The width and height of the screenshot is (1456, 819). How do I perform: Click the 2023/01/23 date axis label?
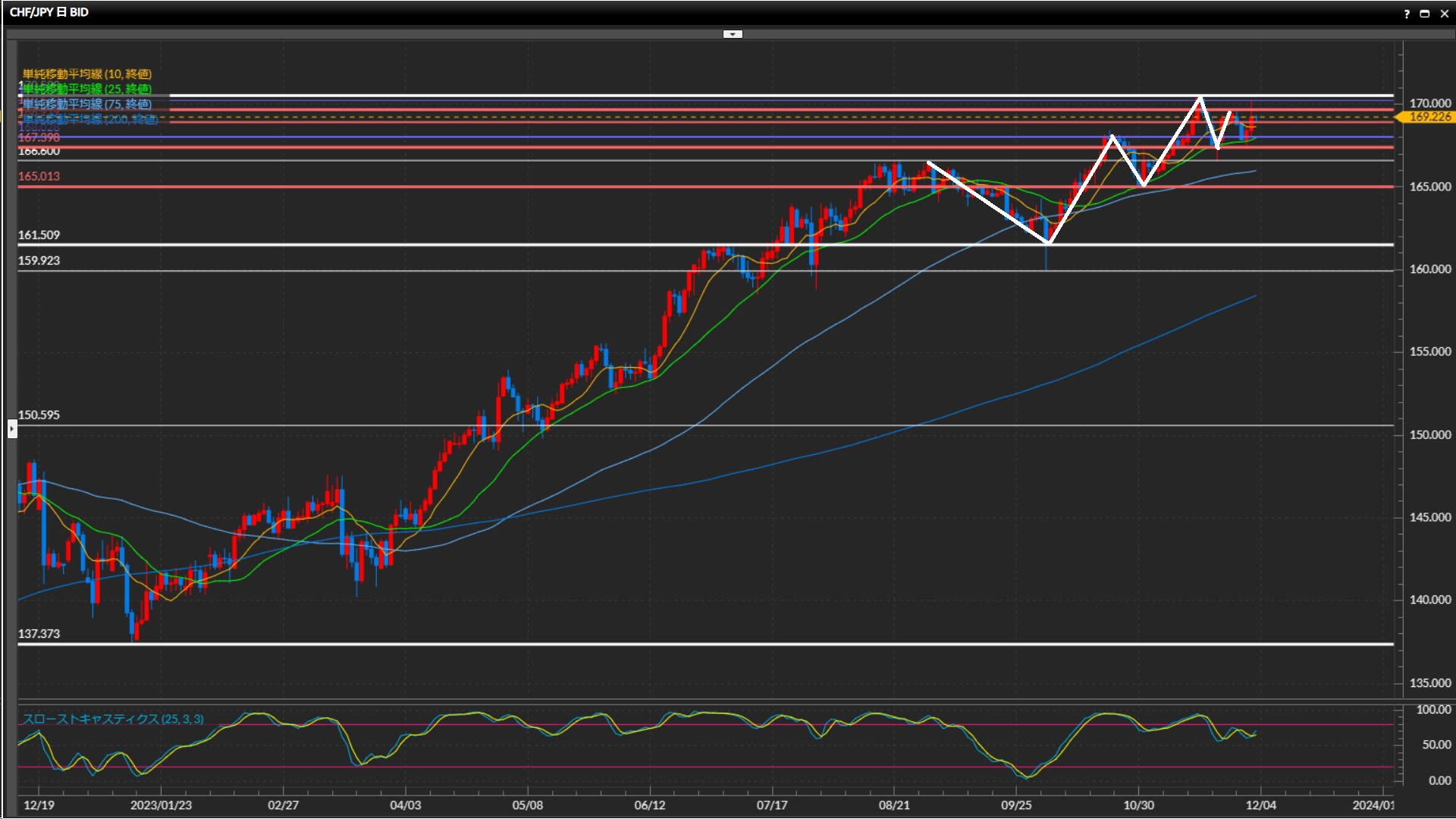161,805
